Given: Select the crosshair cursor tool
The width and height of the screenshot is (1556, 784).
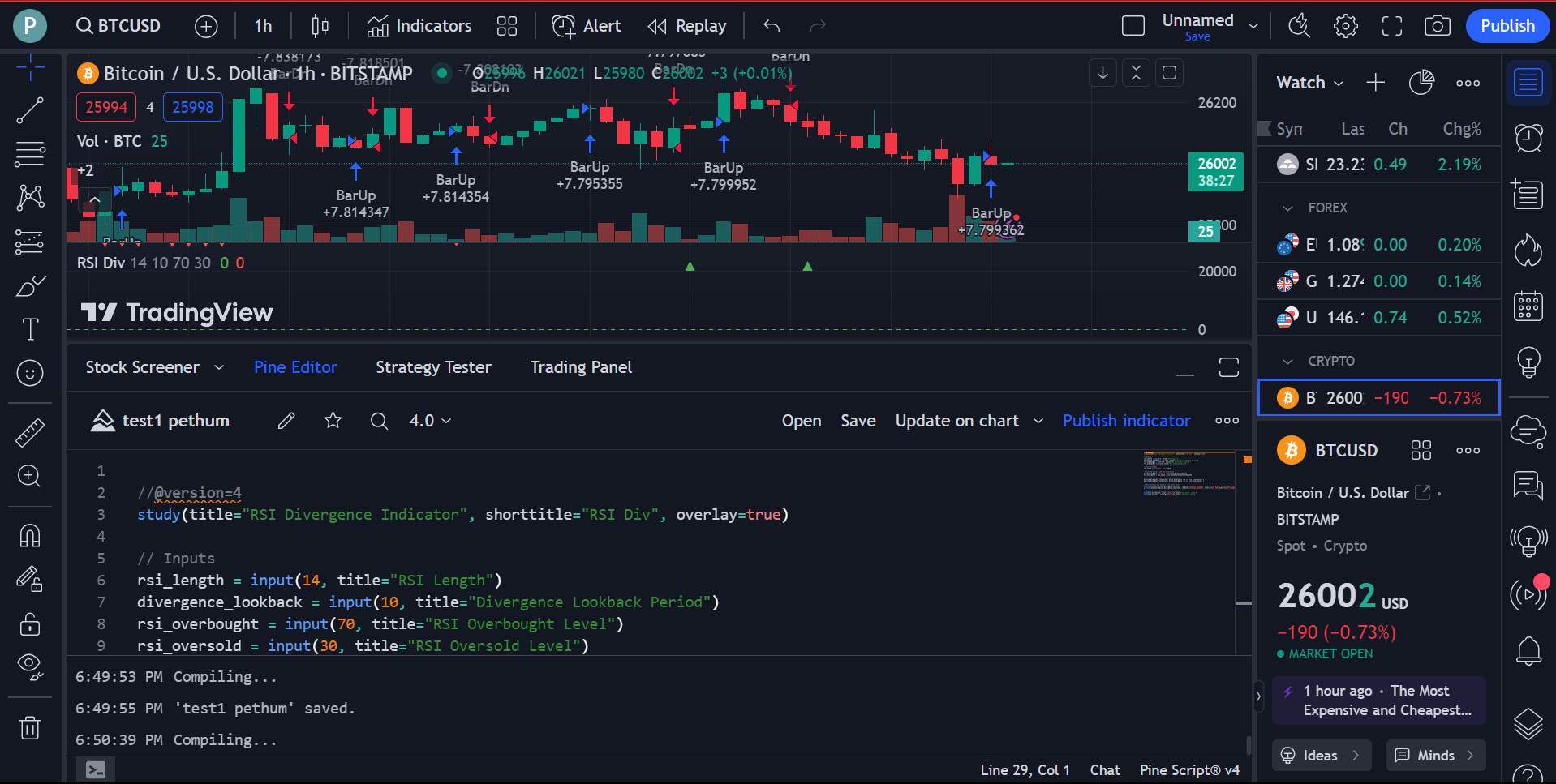Looking at the screenshot, I should (x=30, y=68).
